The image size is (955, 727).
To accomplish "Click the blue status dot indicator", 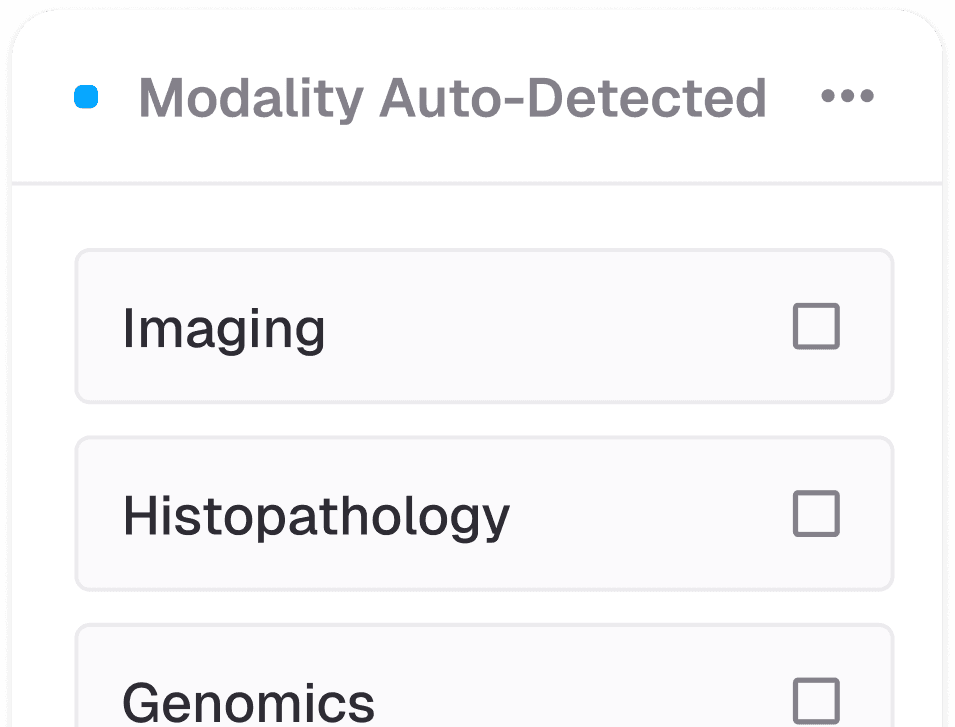I will (87, 97).
